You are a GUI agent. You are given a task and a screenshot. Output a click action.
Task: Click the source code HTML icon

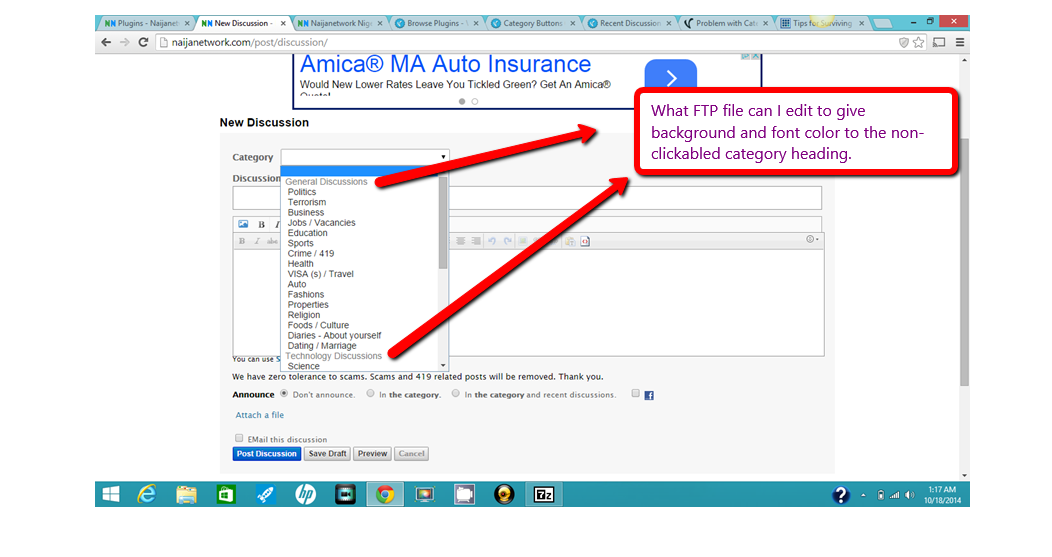(585, 241)
